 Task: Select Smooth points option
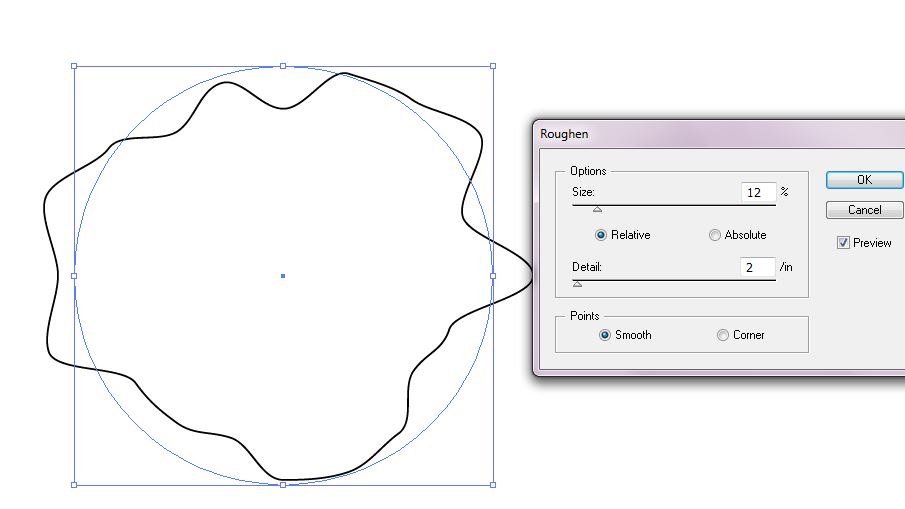pyautogui.click(x=604, y=335)
